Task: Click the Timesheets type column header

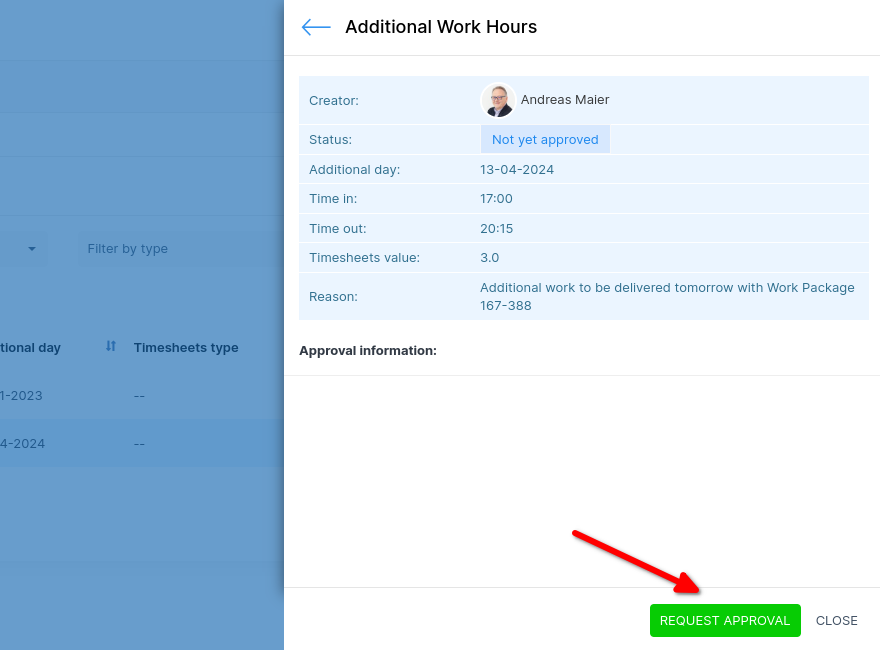Action: pyautogui.click(x=186, y=348)
